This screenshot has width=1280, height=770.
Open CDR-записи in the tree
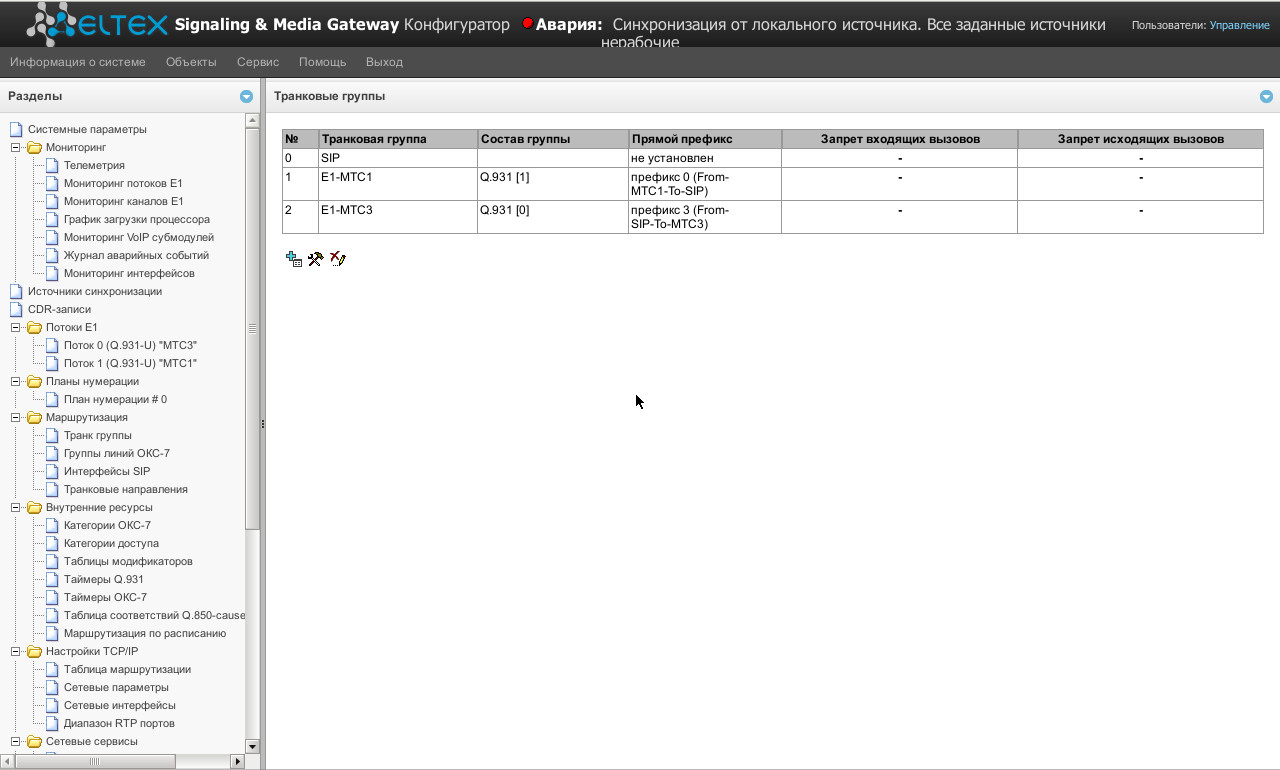pyautogui.click(x=59, y=309)
